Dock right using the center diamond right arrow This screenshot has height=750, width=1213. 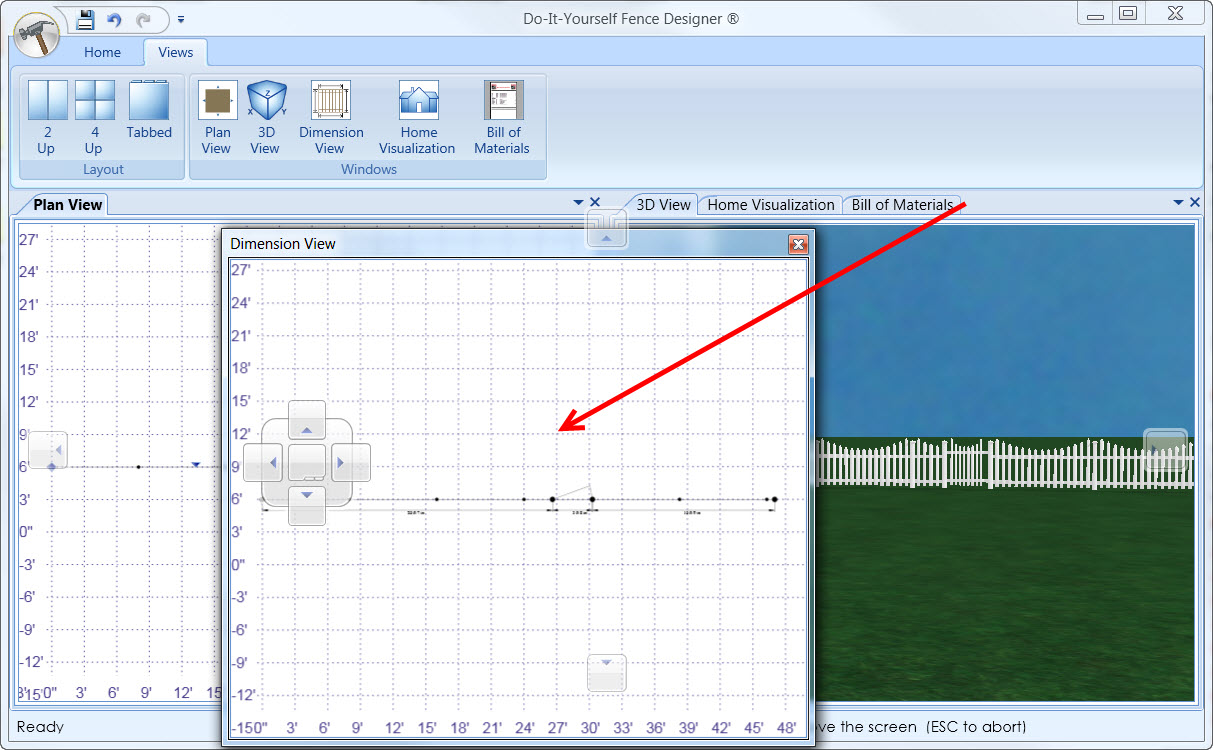351,462
